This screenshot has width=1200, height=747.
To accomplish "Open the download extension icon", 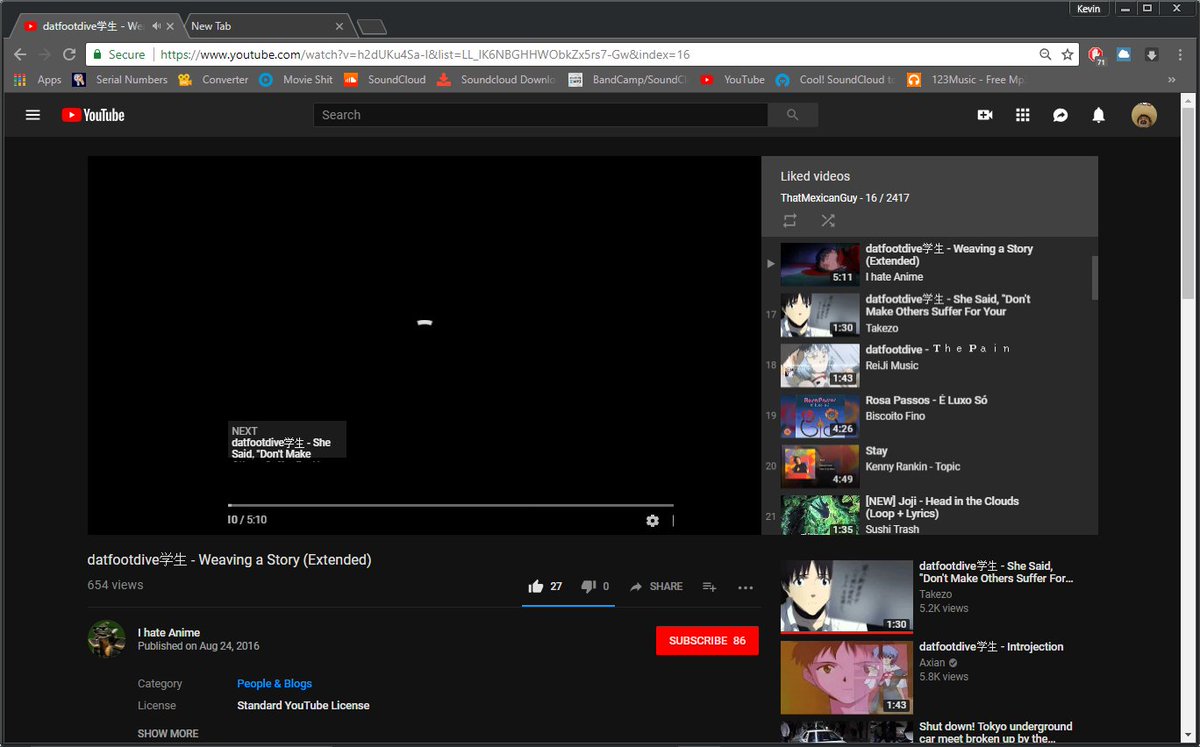I will 1151,55.
